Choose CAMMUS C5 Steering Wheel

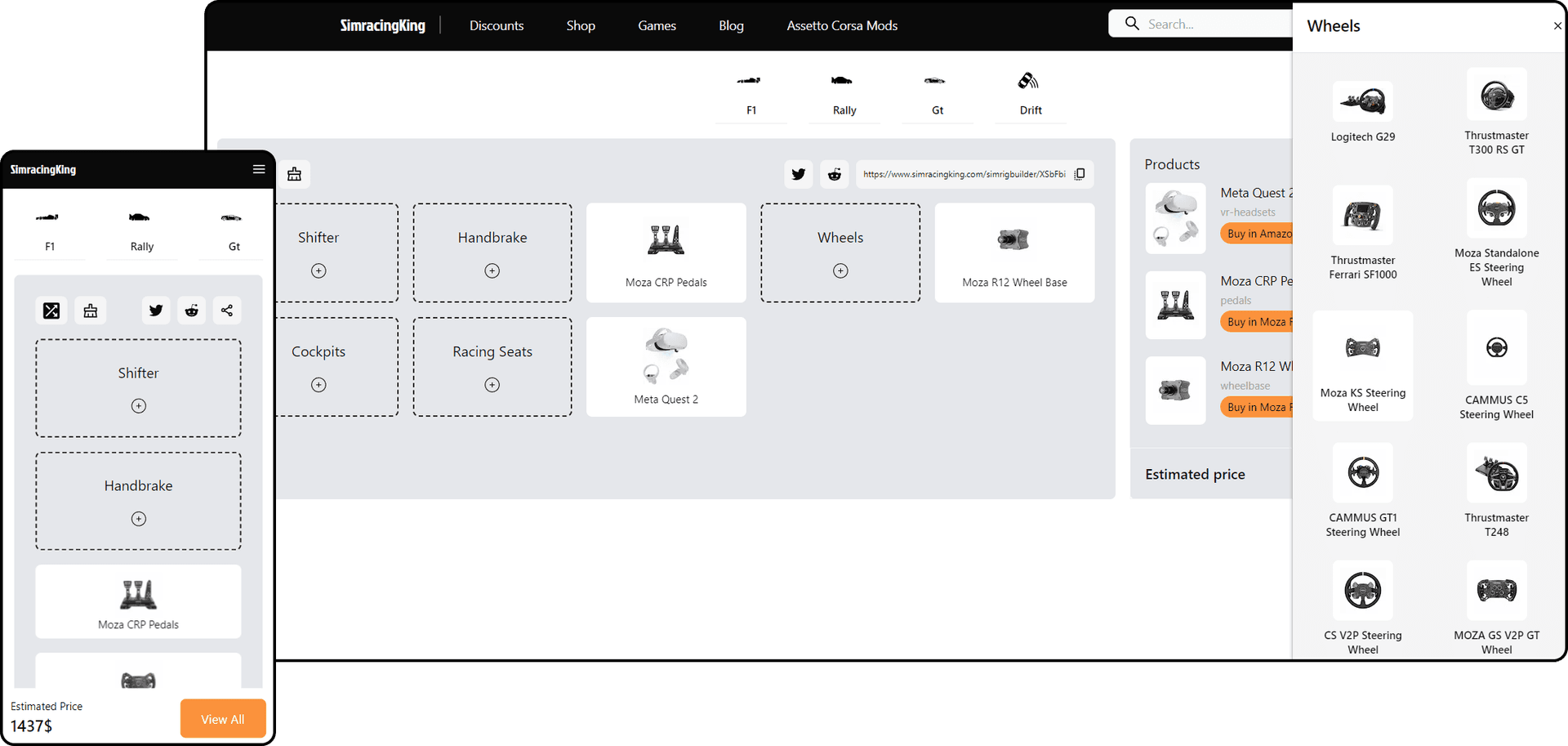point(1496,365)
